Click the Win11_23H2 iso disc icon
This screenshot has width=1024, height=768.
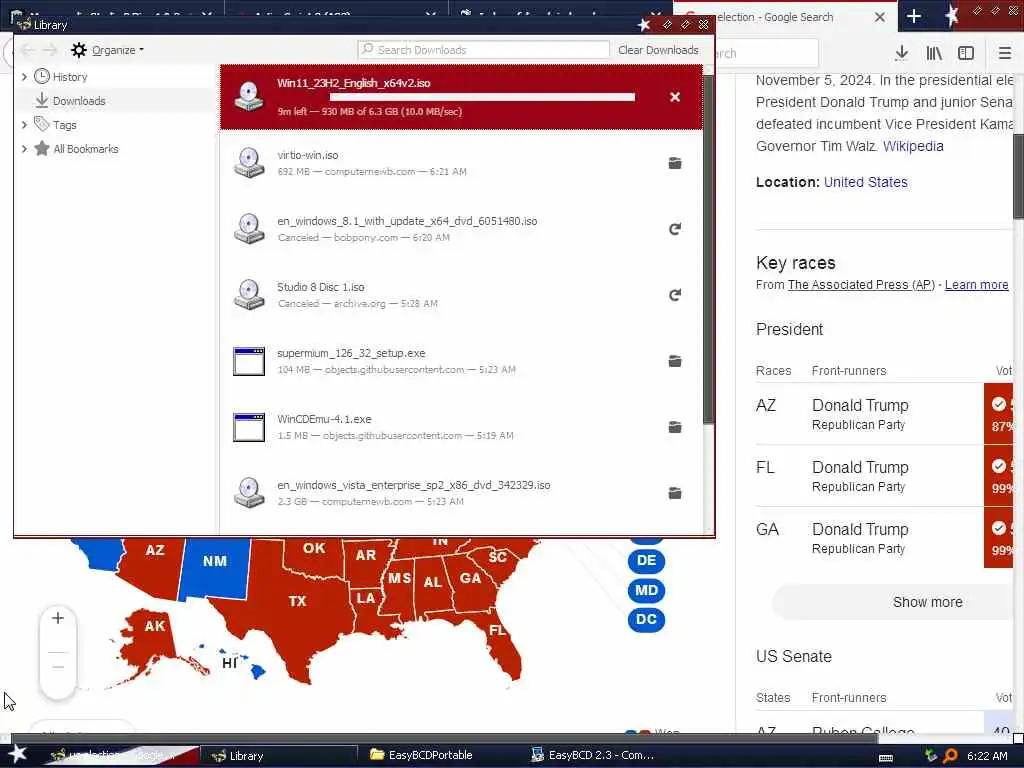pyautogui.click(x=249, y=97)
